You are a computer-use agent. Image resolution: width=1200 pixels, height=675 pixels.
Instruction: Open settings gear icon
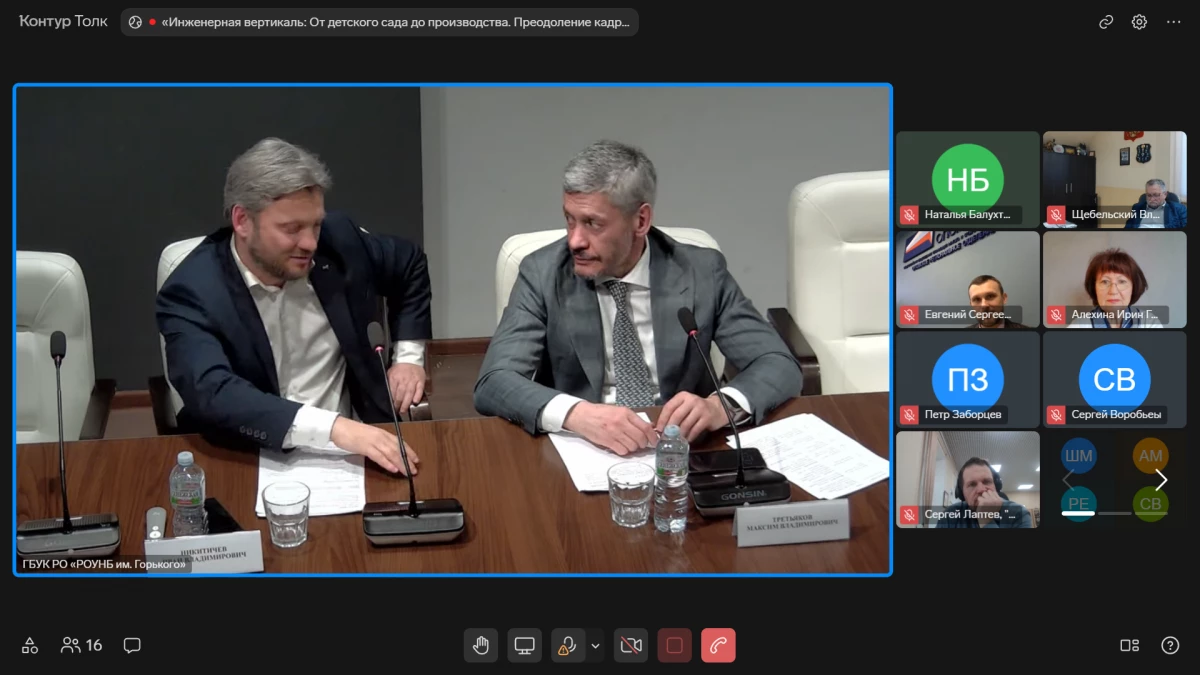pyautogui.click(x=1139, y=22)
